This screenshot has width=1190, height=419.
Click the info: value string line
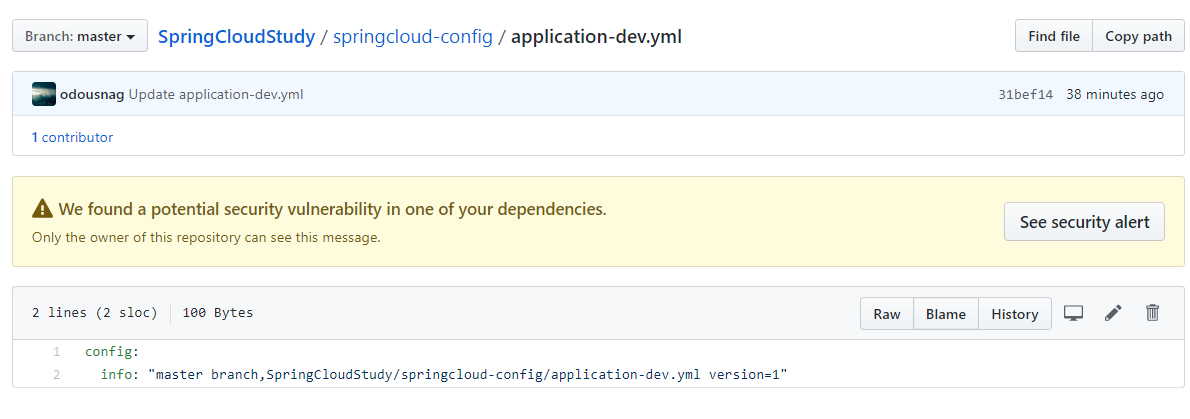(x=444, y=374)
